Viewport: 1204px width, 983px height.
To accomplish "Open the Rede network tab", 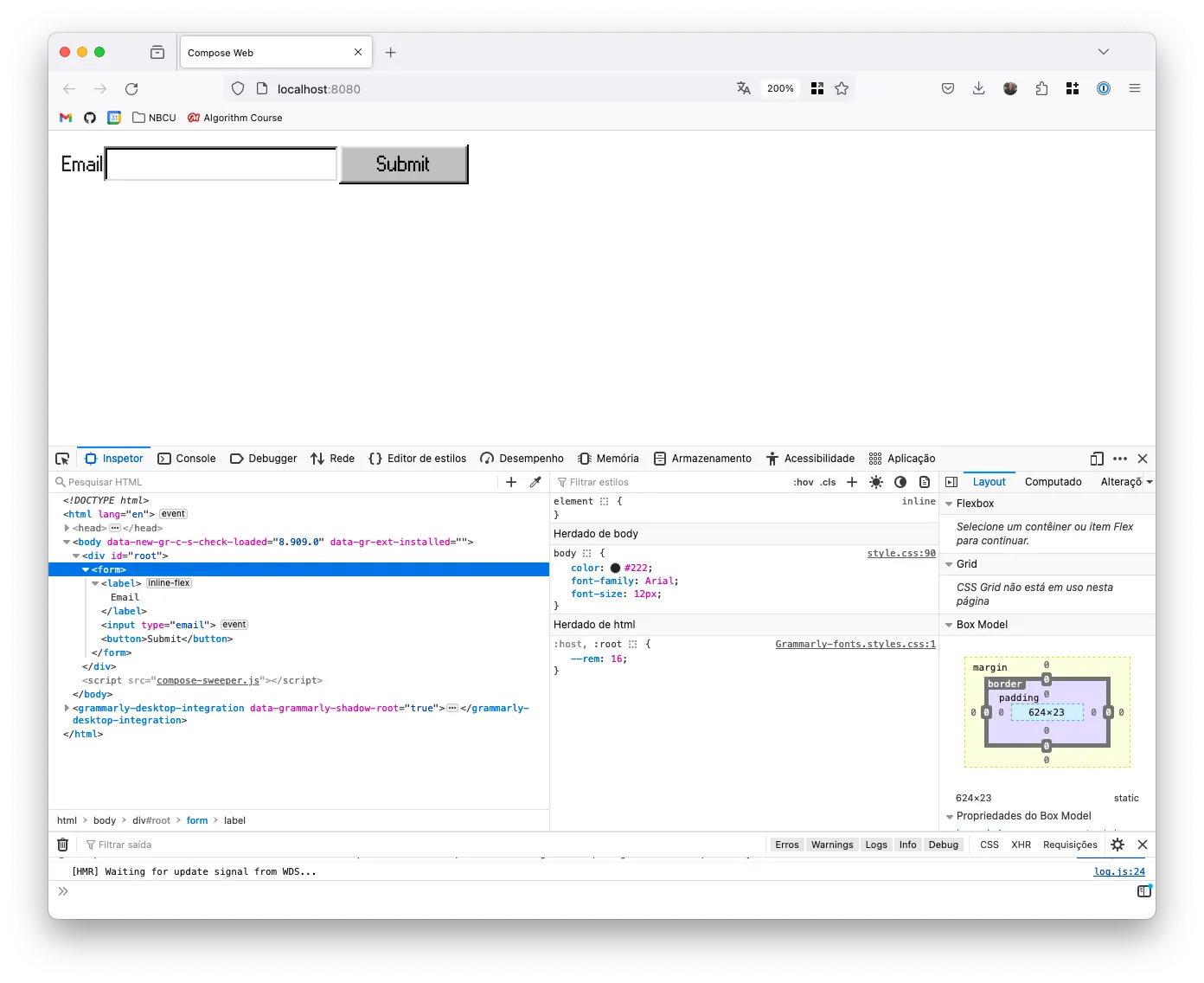I will [333, 459].
